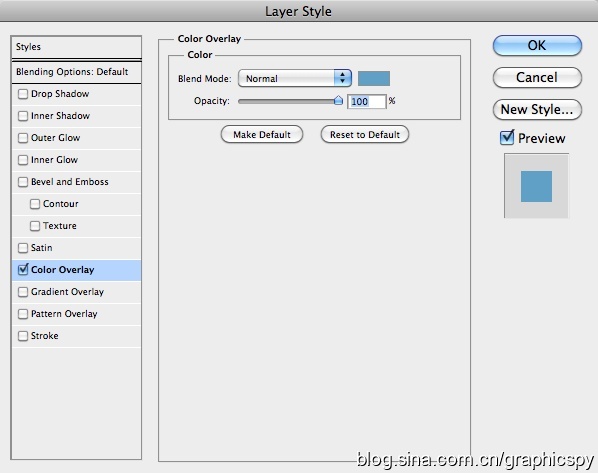The height and width of the screenshot is (473, 598).
Task: Uncheck the Color Overlay checkbox
Action: (x=23, y=269)
